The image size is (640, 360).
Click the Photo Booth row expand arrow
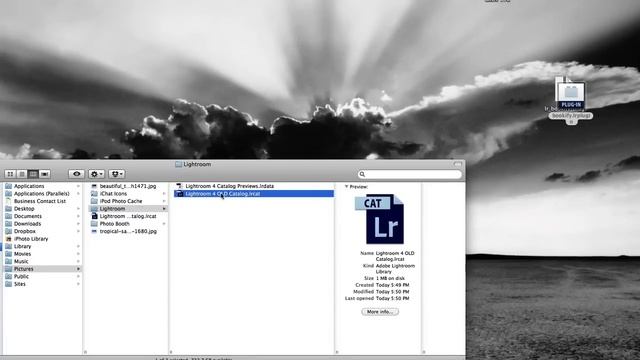coord(164,224)
